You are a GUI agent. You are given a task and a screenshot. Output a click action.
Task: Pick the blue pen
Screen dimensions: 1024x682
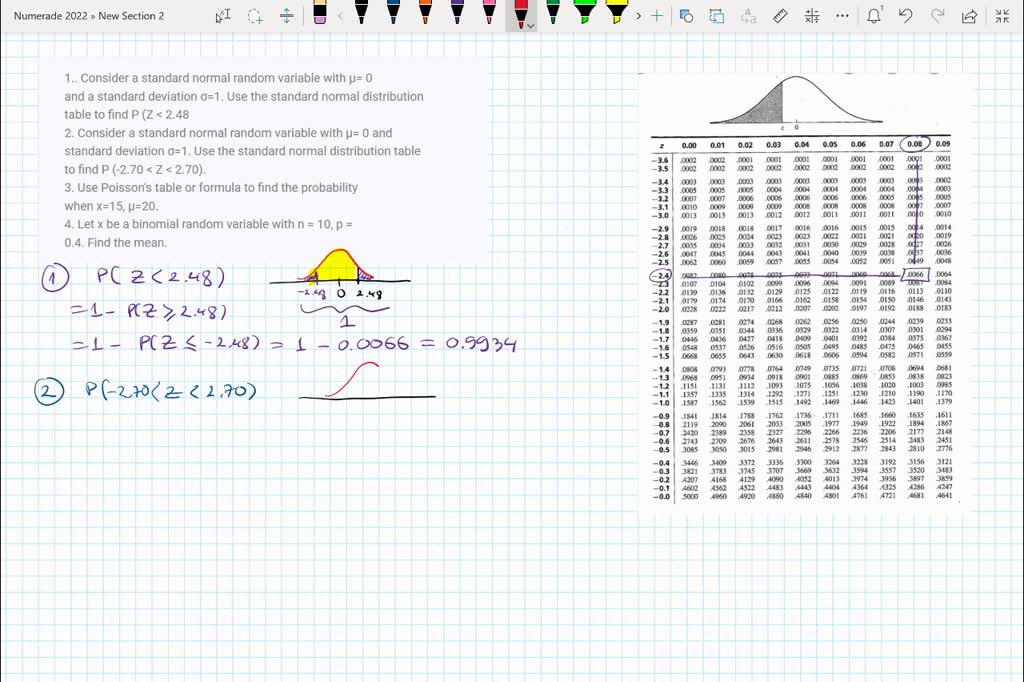[x=393, y=12]
